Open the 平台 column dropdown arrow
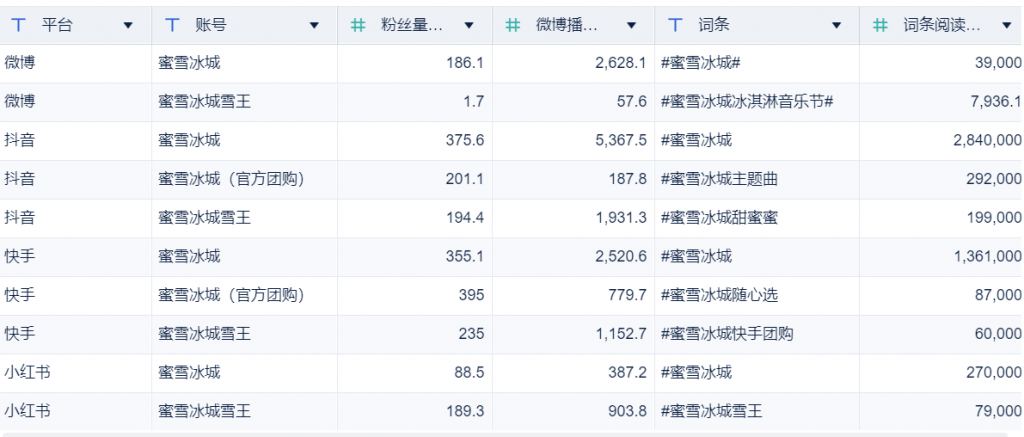This screenshot has width=1024, height=437. [128, 25]
